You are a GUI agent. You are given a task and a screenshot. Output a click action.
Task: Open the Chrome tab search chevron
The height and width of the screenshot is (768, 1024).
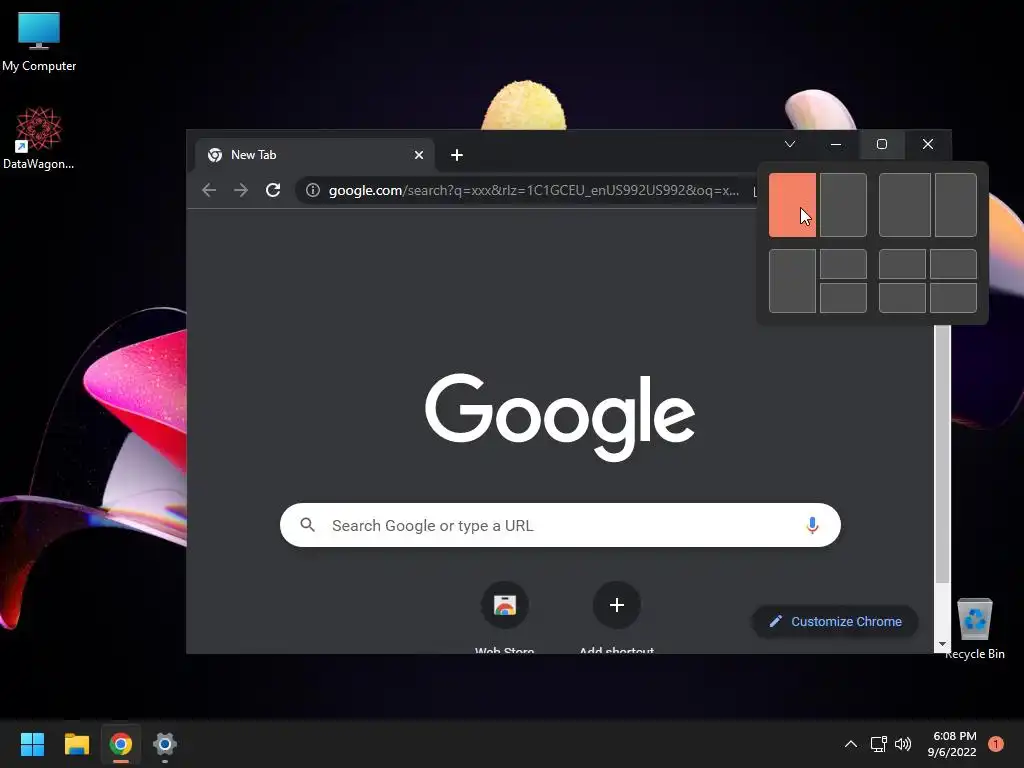(x=790, y=144)
